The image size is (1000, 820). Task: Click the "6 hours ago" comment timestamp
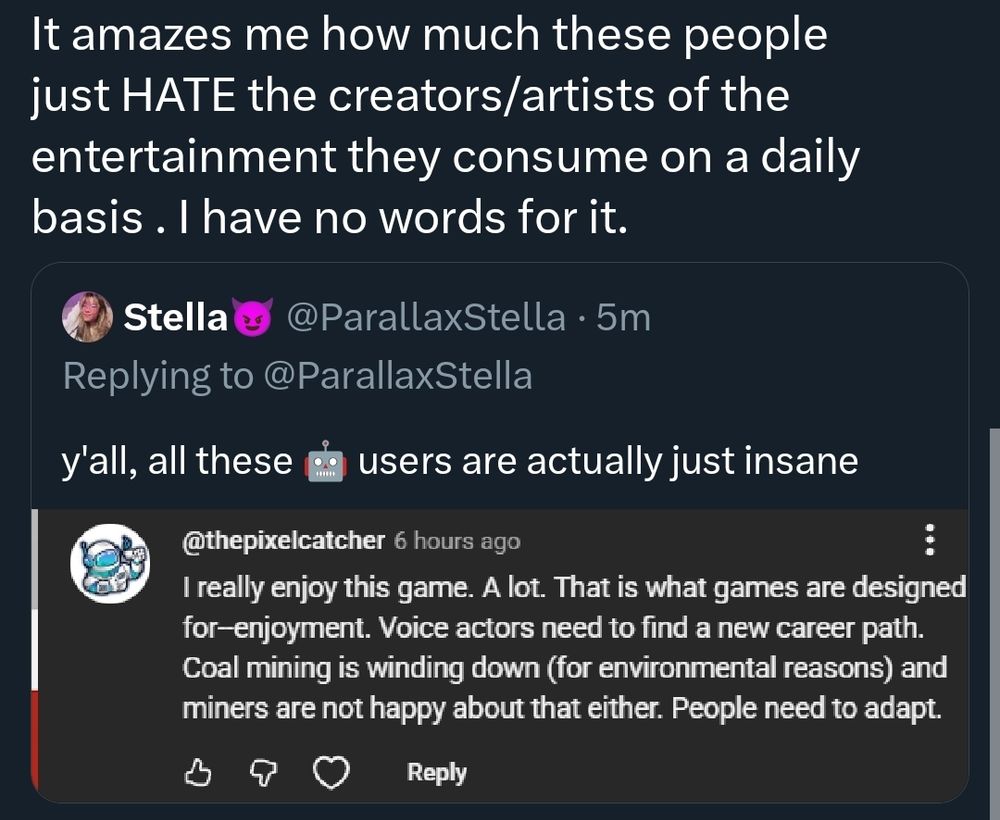pos(457,541)
